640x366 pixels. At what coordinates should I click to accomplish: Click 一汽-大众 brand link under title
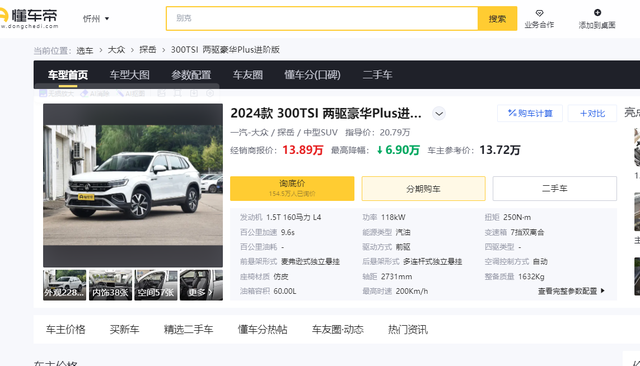[249, 132]
